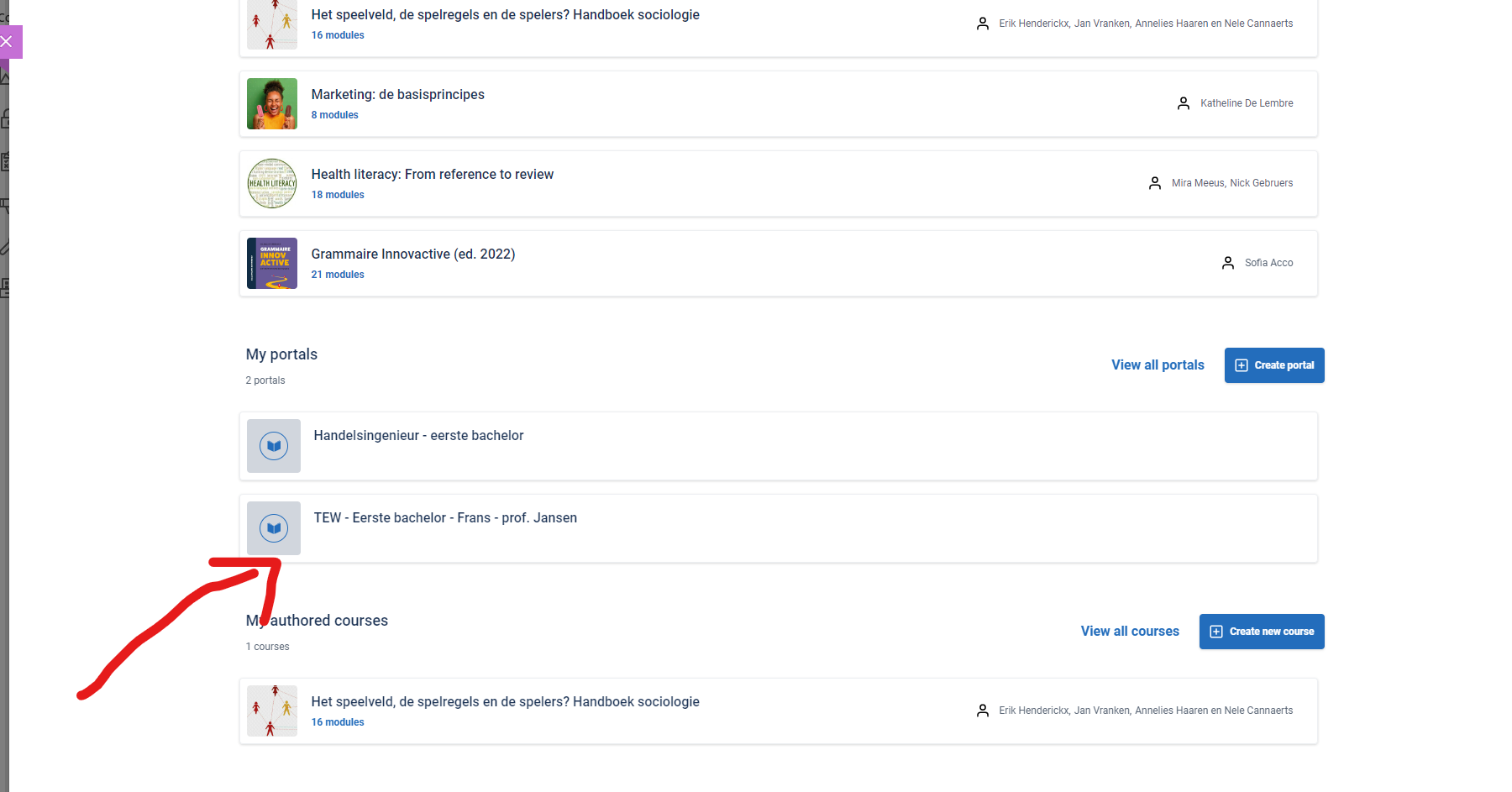This screenshot has height=792, width=1512.
Task: Select Handelsingenieur - eerste bachelor portal
Action: tap(779, 446)
